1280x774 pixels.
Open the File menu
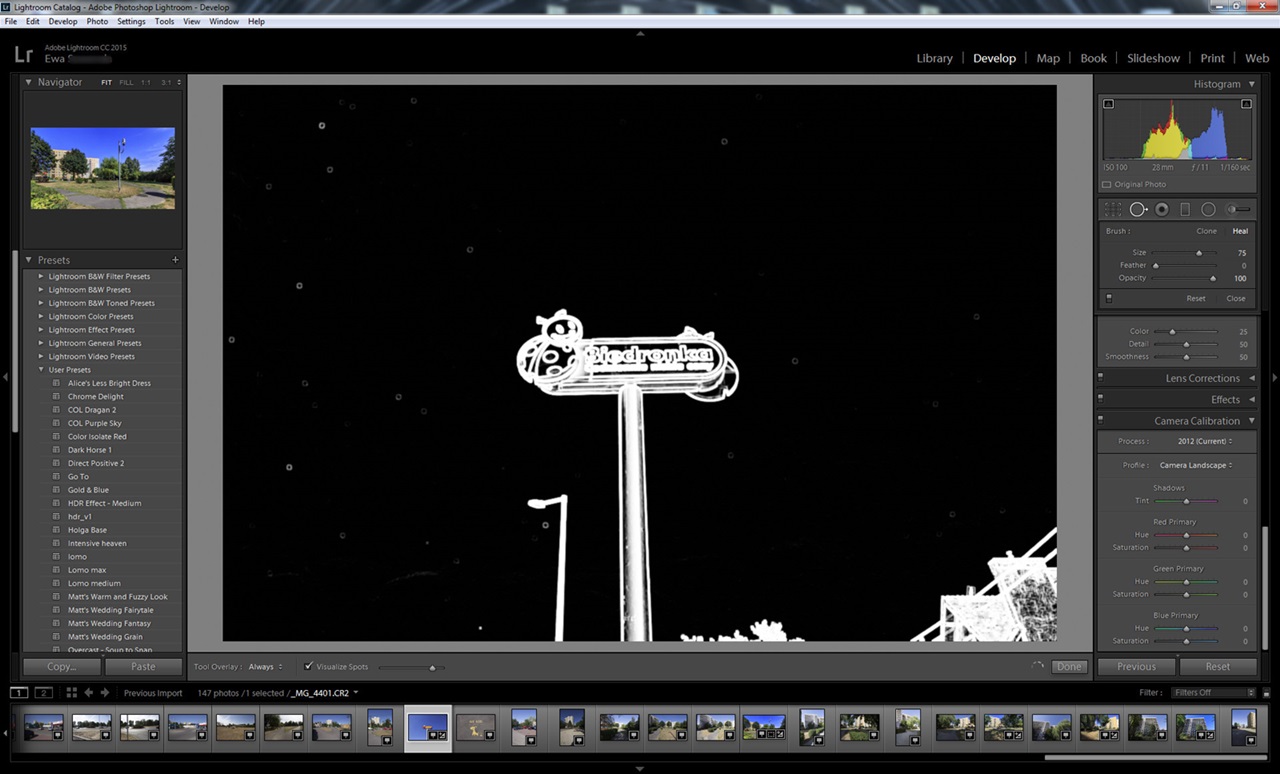(11, 21)
